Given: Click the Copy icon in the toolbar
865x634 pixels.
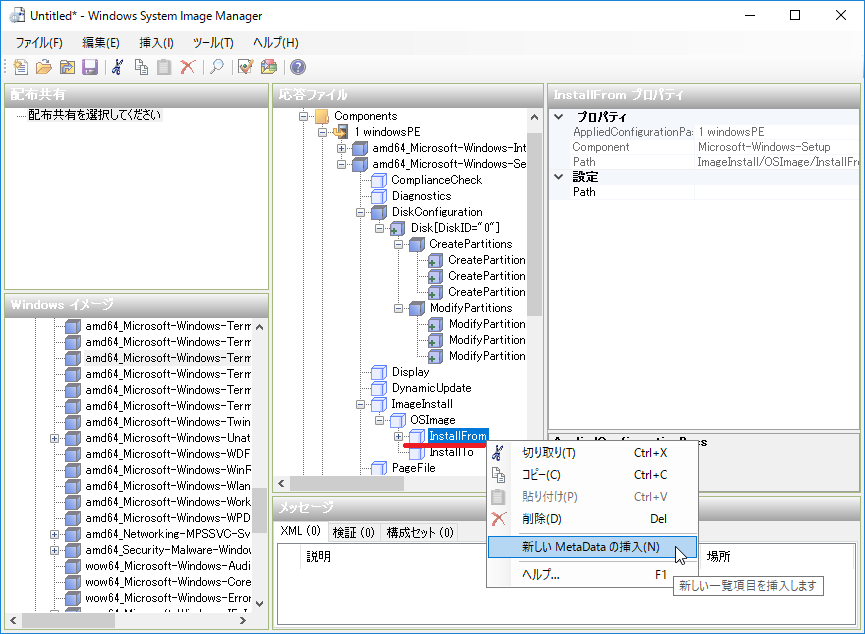Looking at the screenshot, I should (141, 67).
